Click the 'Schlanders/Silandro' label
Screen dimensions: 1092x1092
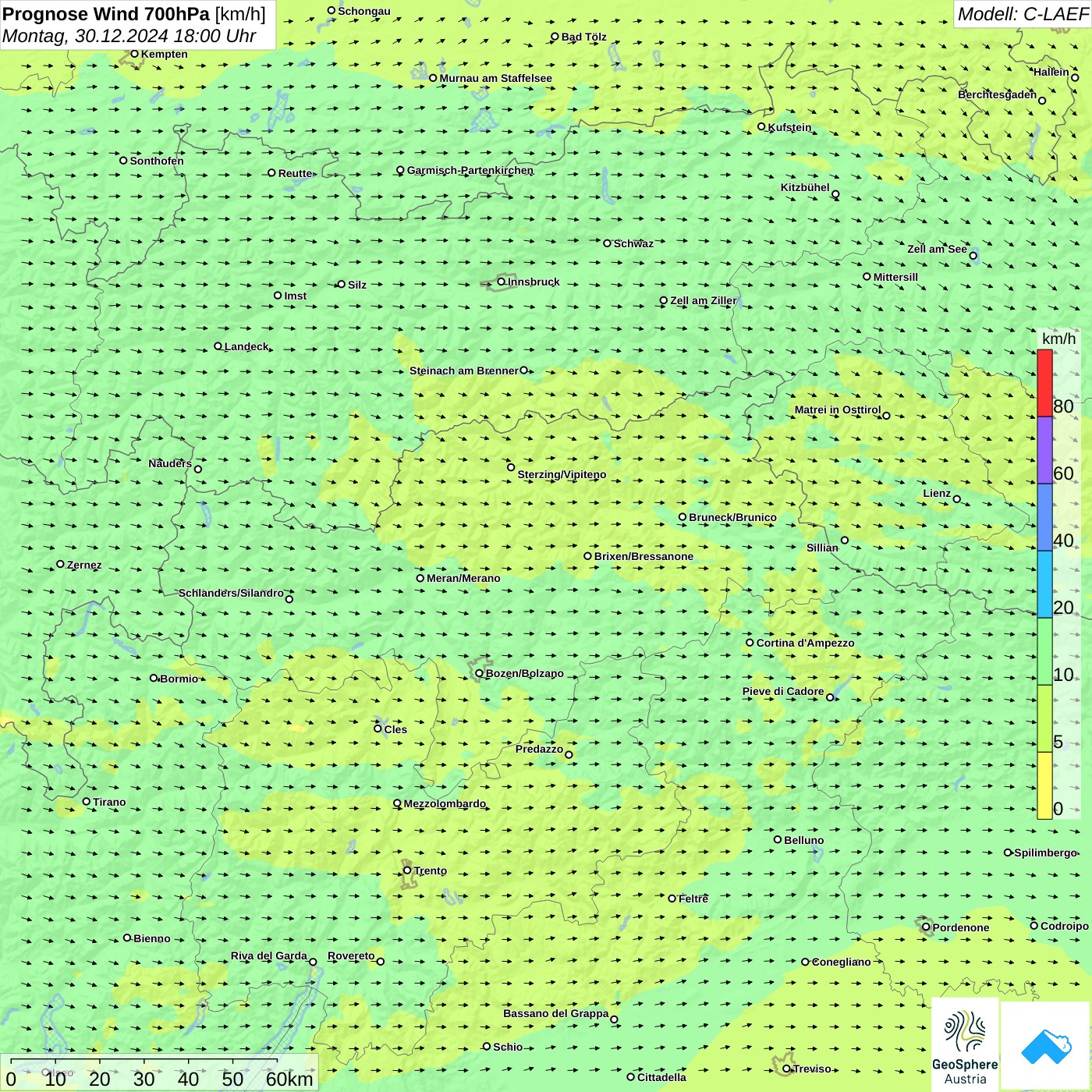point(231,593)
